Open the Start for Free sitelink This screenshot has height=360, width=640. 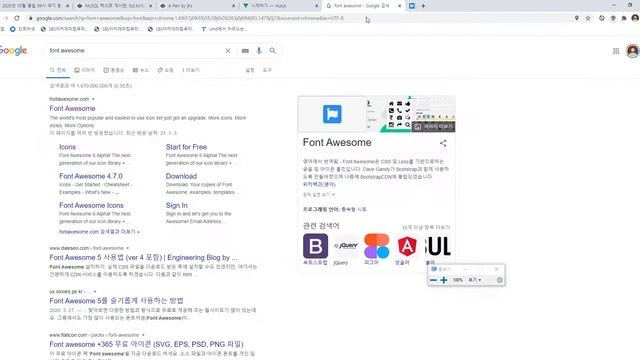pos(186,147)
